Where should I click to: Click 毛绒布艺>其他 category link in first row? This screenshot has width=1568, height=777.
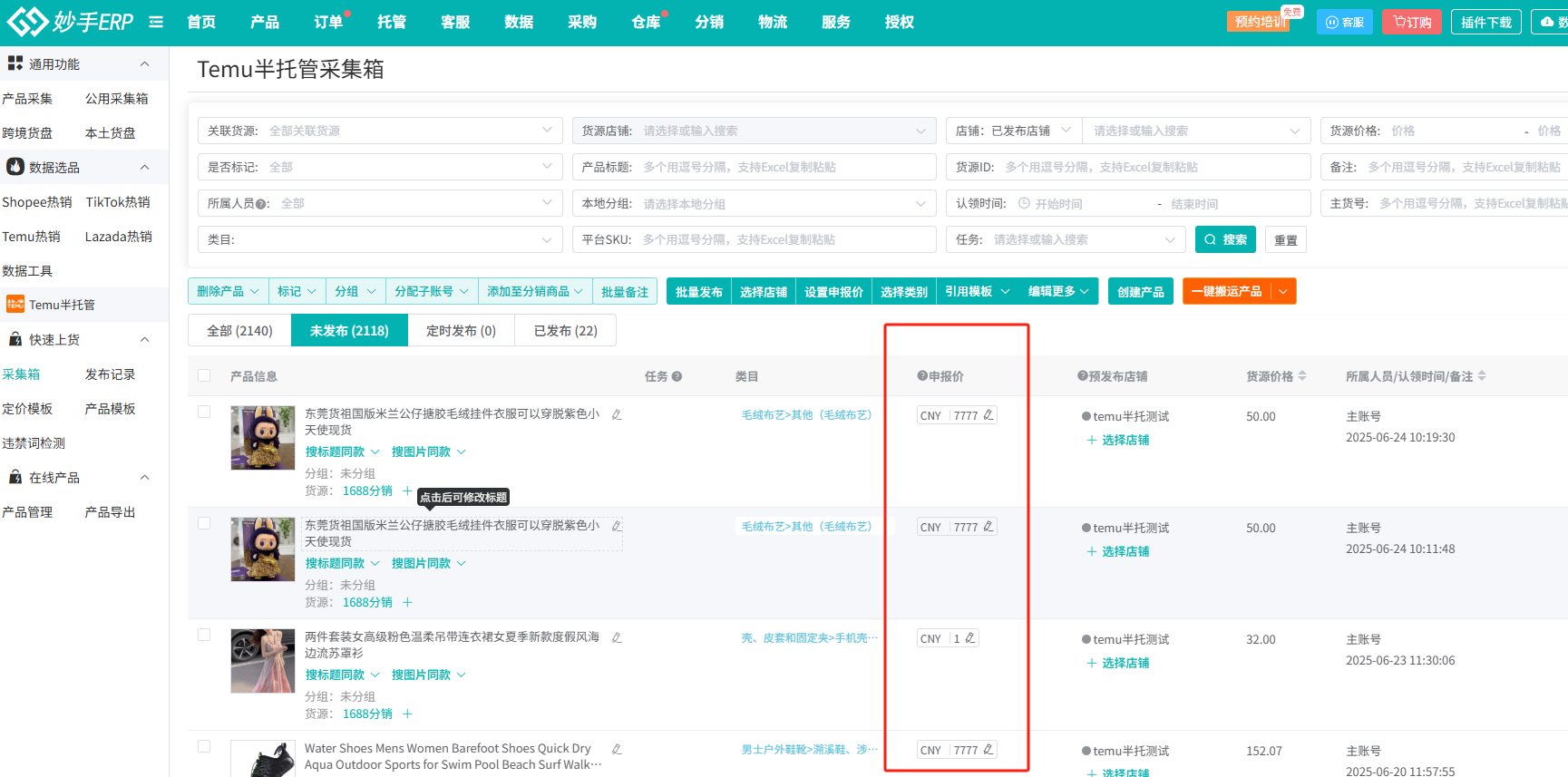tap(806, 414)
